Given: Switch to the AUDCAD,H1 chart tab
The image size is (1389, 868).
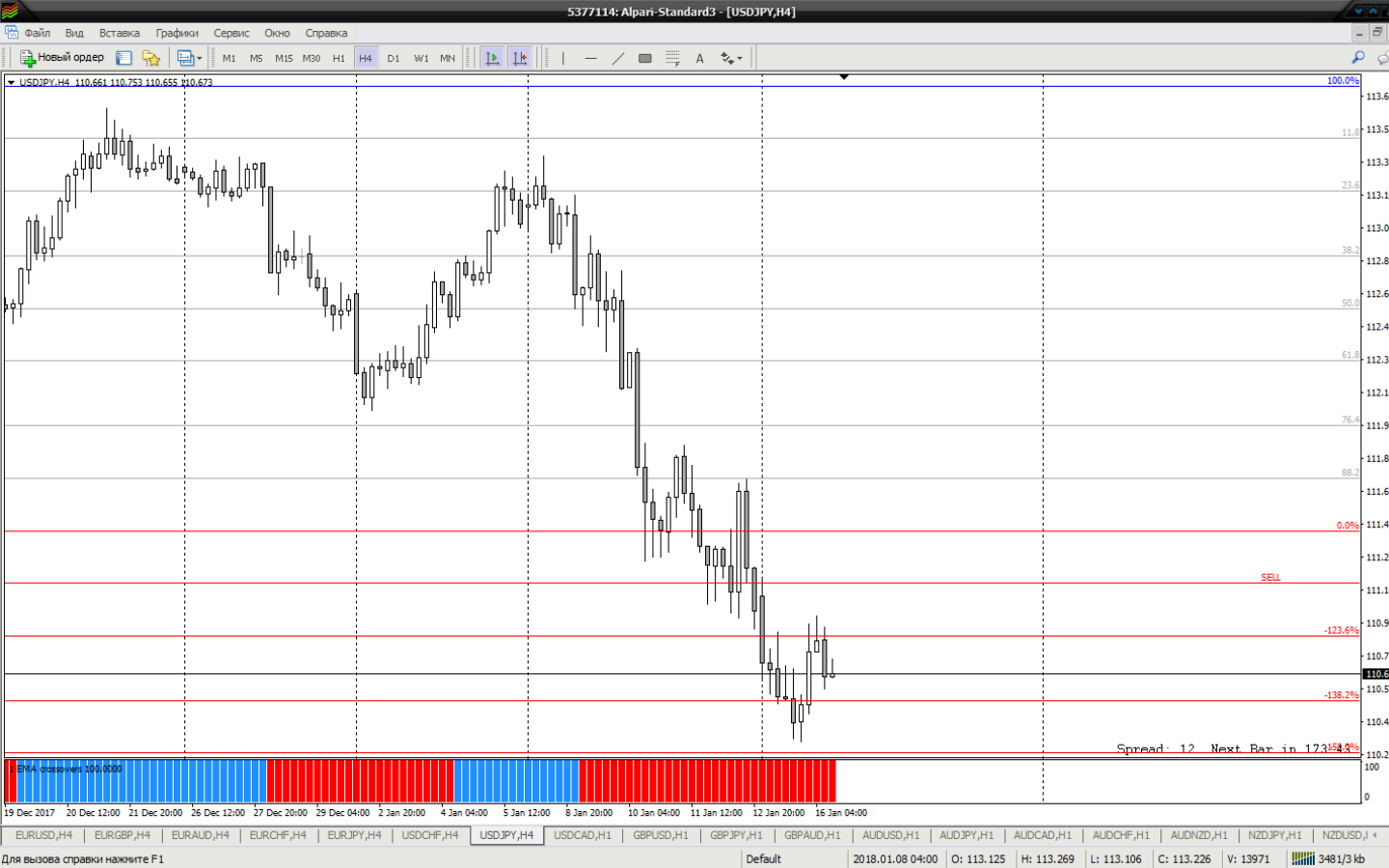Looking at the screenshot, I should [x=1043, y=835].
